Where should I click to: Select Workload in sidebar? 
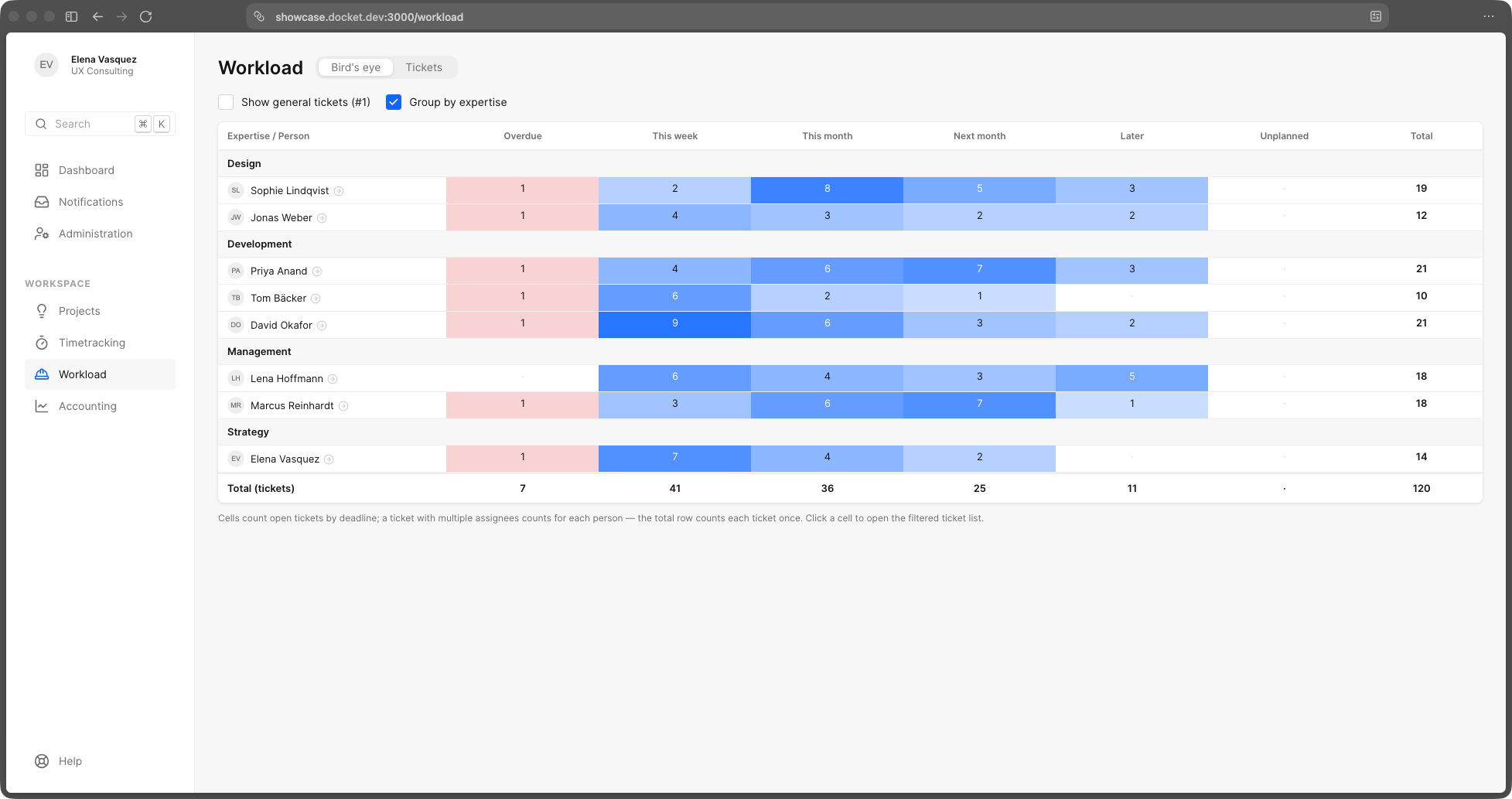coord(100,374)
